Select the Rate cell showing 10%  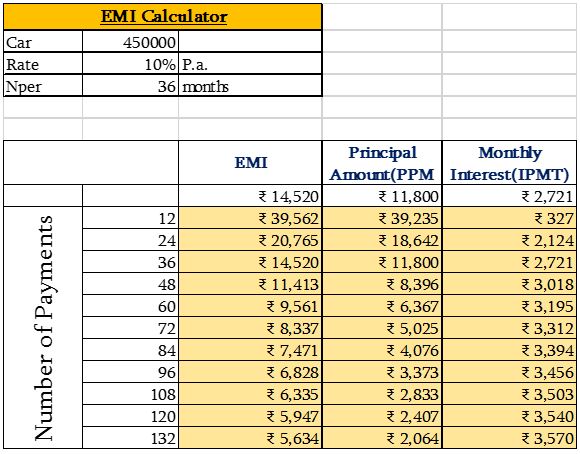[130, 63]
